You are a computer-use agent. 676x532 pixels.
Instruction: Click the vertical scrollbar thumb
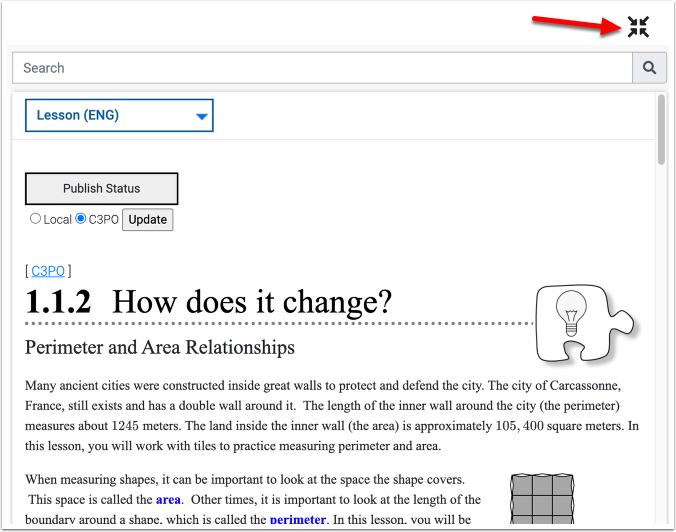(661, 130)
